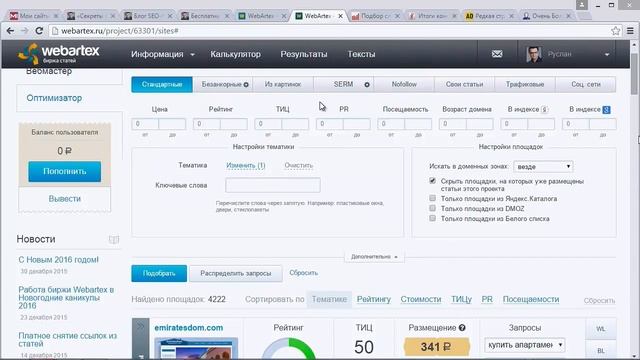Open news С Новым 2016 годом!
The width and height of the screenshot is (640, 360).
[x=58, y=260]
